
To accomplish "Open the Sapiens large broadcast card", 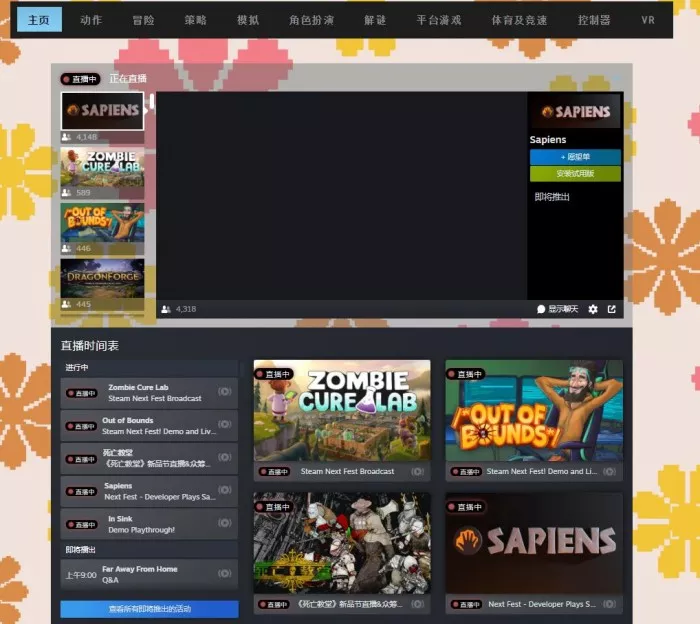I will click(x=534, y=543).
